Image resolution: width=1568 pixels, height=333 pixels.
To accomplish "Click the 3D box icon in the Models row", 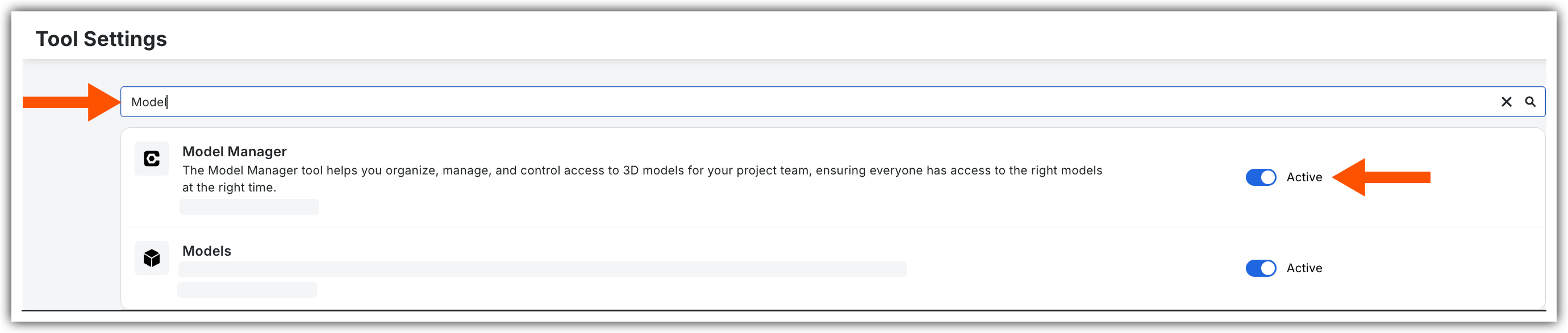I will click(151, 257).
